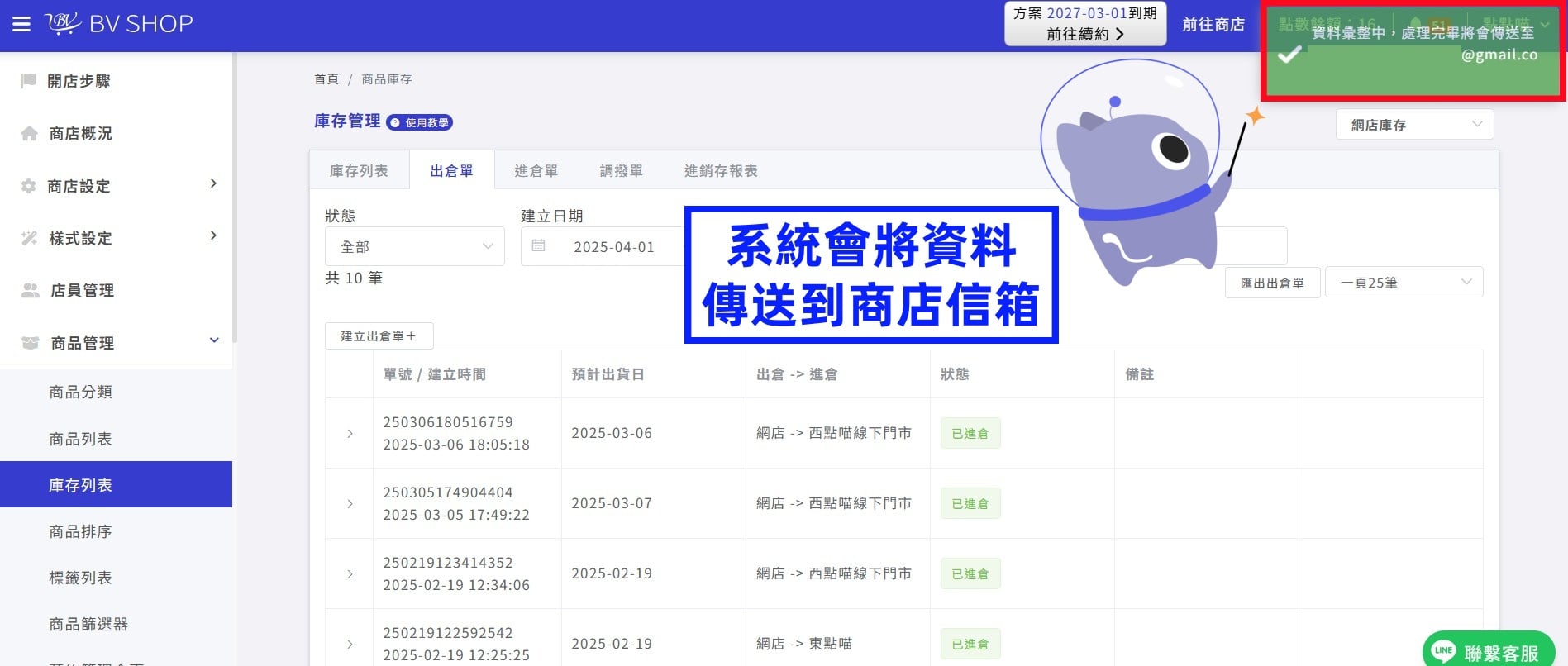Expand row of order 250306180516759
The image size is (1568, 666).
(350, 434)
